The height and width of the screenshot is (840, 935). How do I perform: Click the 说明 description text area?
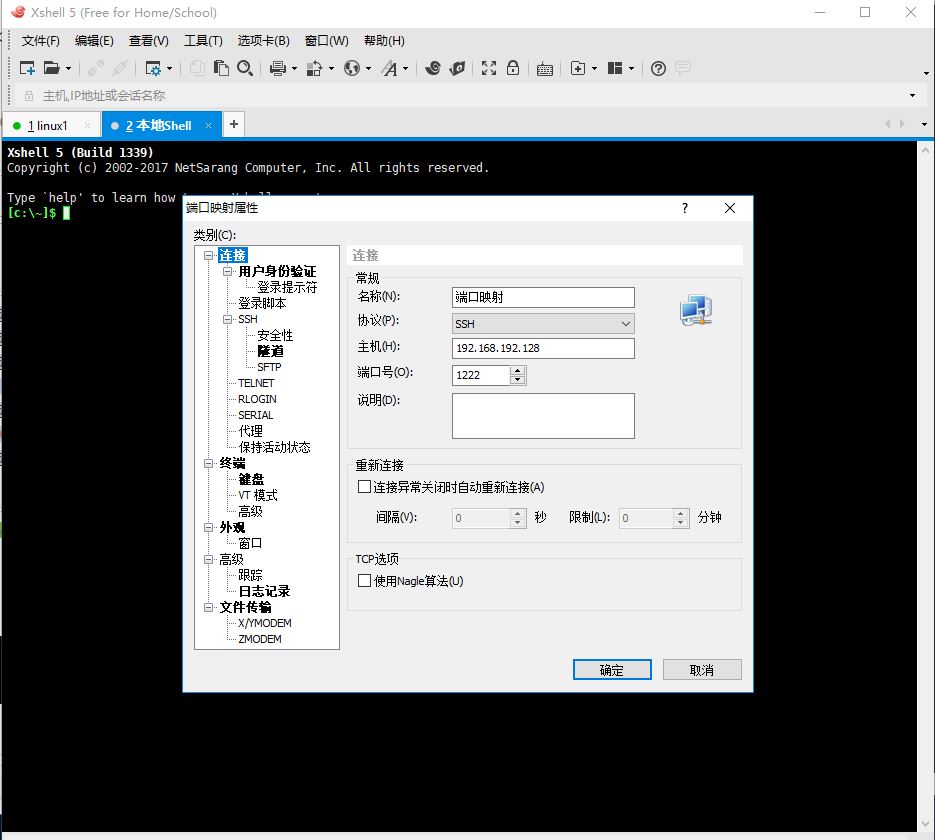tap(543, 416)
